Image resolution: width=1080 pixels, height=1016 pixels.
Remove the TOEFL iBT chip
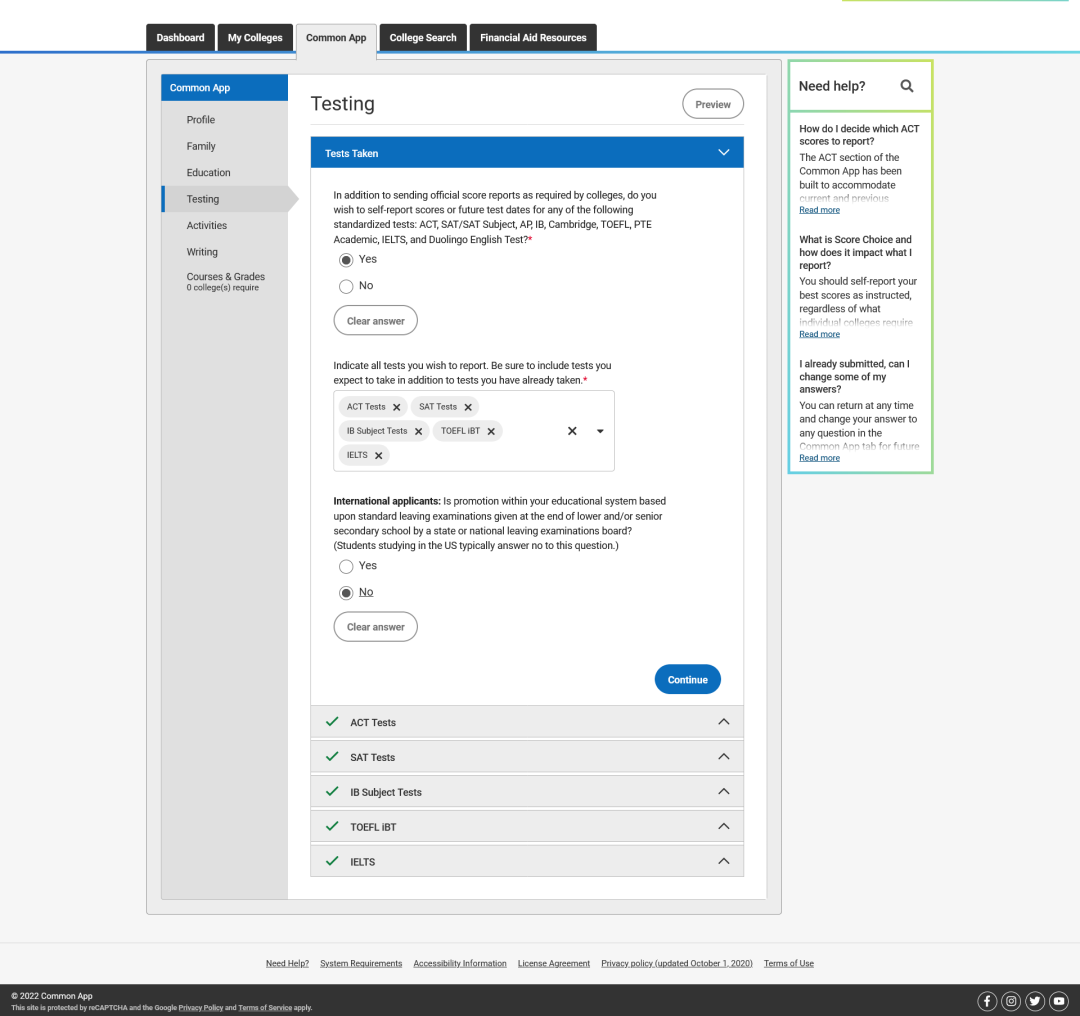pos(491,431)
